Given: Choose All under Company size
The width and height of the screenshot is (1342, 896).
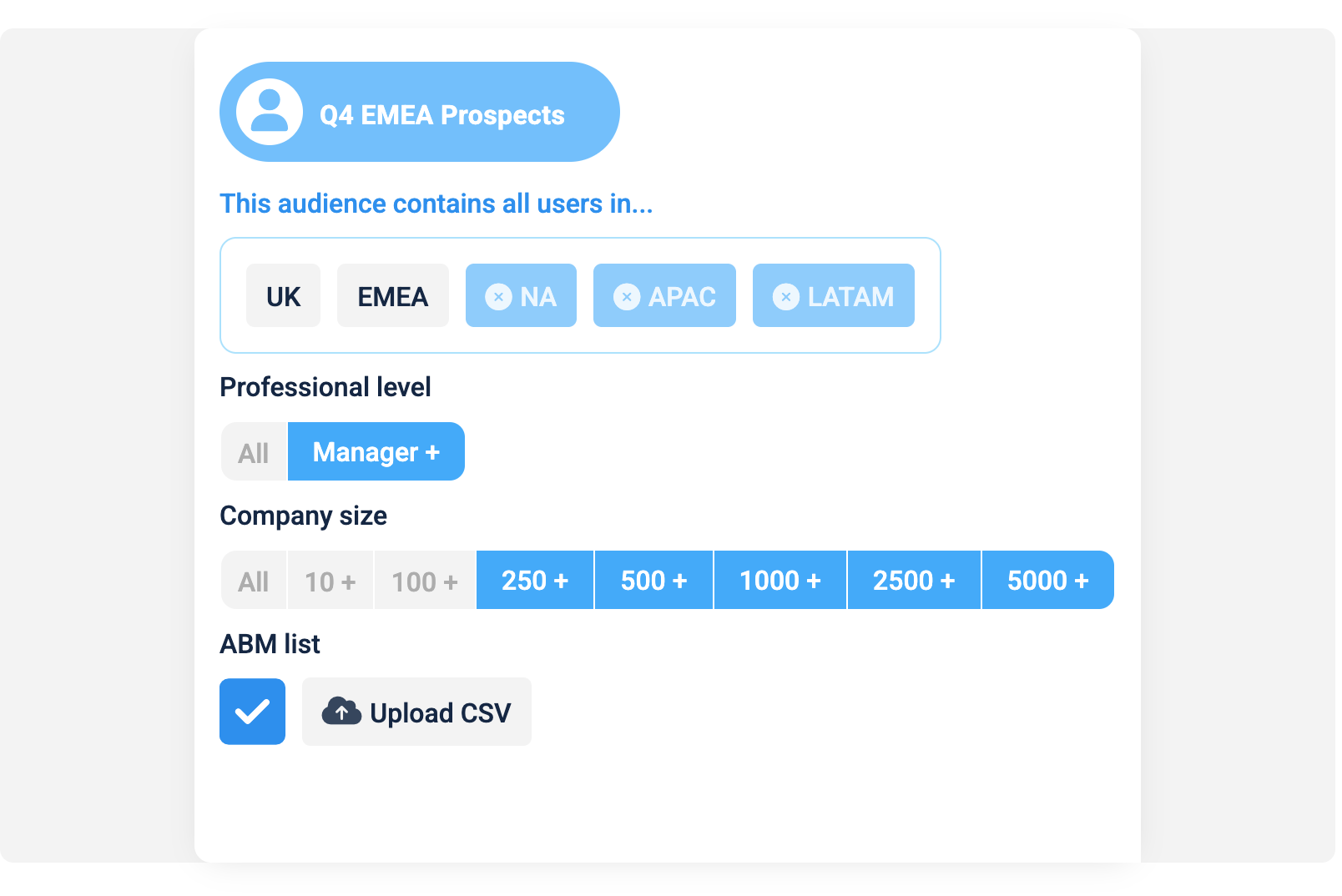Looking at the screenshot, I should 254,581.
